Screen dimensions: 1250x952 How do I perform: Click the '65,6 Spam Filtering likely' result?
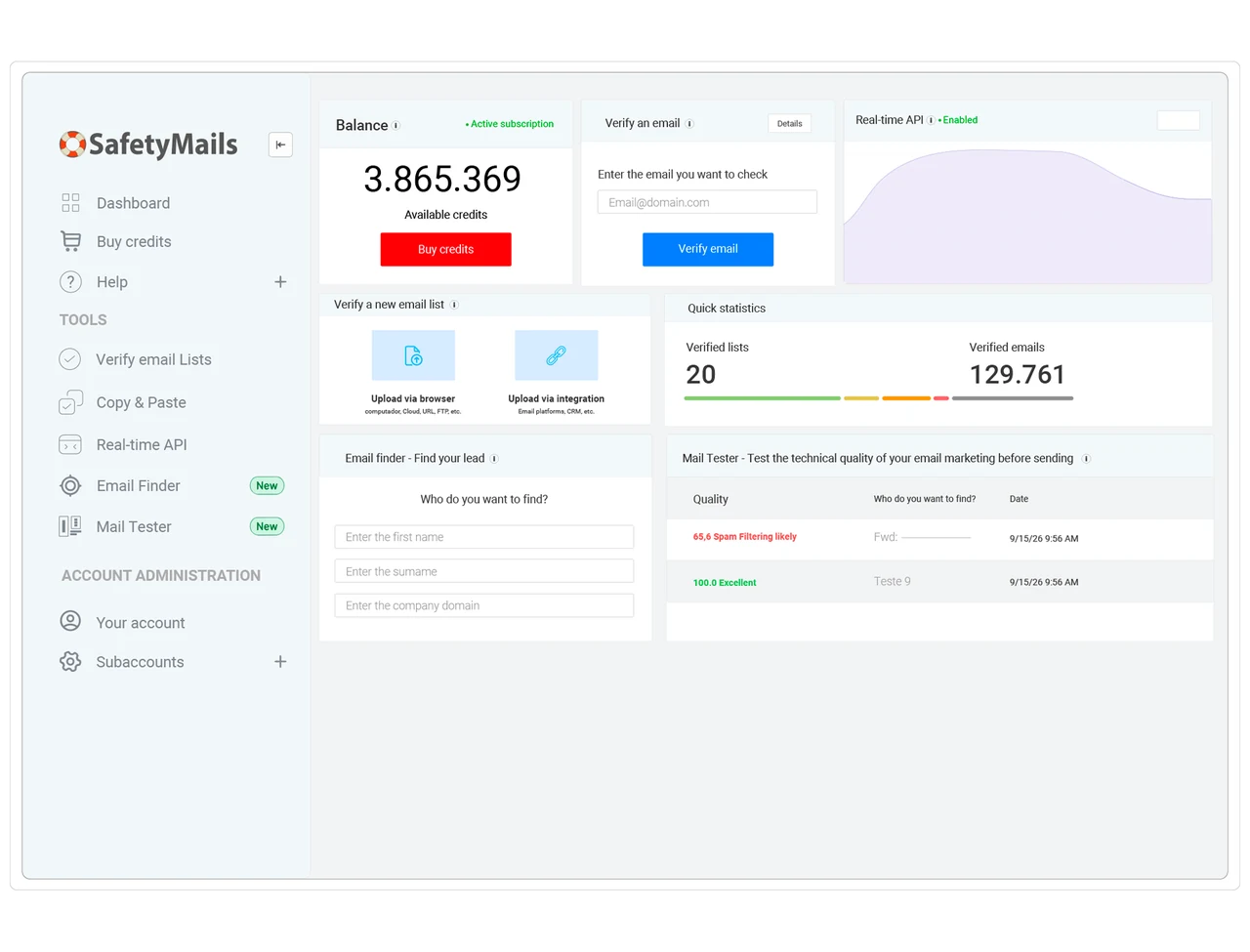(745, 537)
